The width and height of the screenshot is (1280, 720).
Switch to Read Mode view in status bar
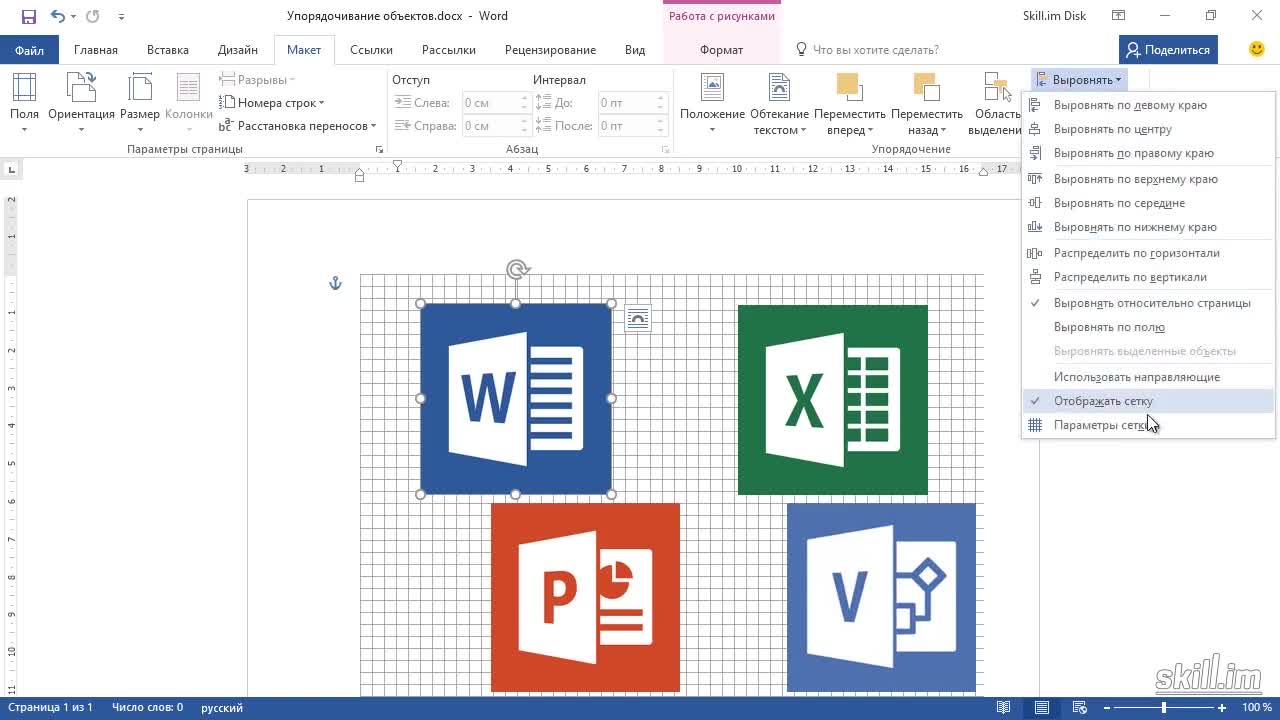(x=1004, y=708)
